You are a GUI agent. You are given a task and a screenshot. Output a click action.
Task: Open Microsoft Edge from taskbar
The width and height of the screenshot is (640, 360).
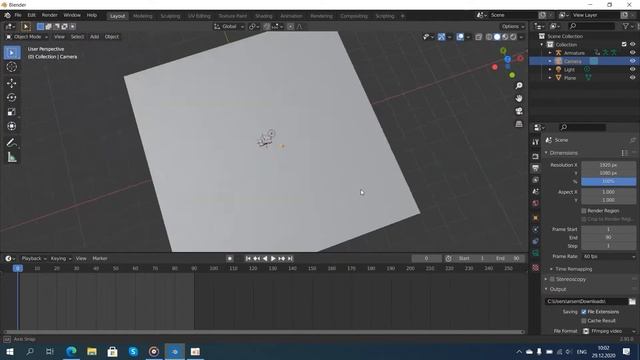[x=71, y=351]
